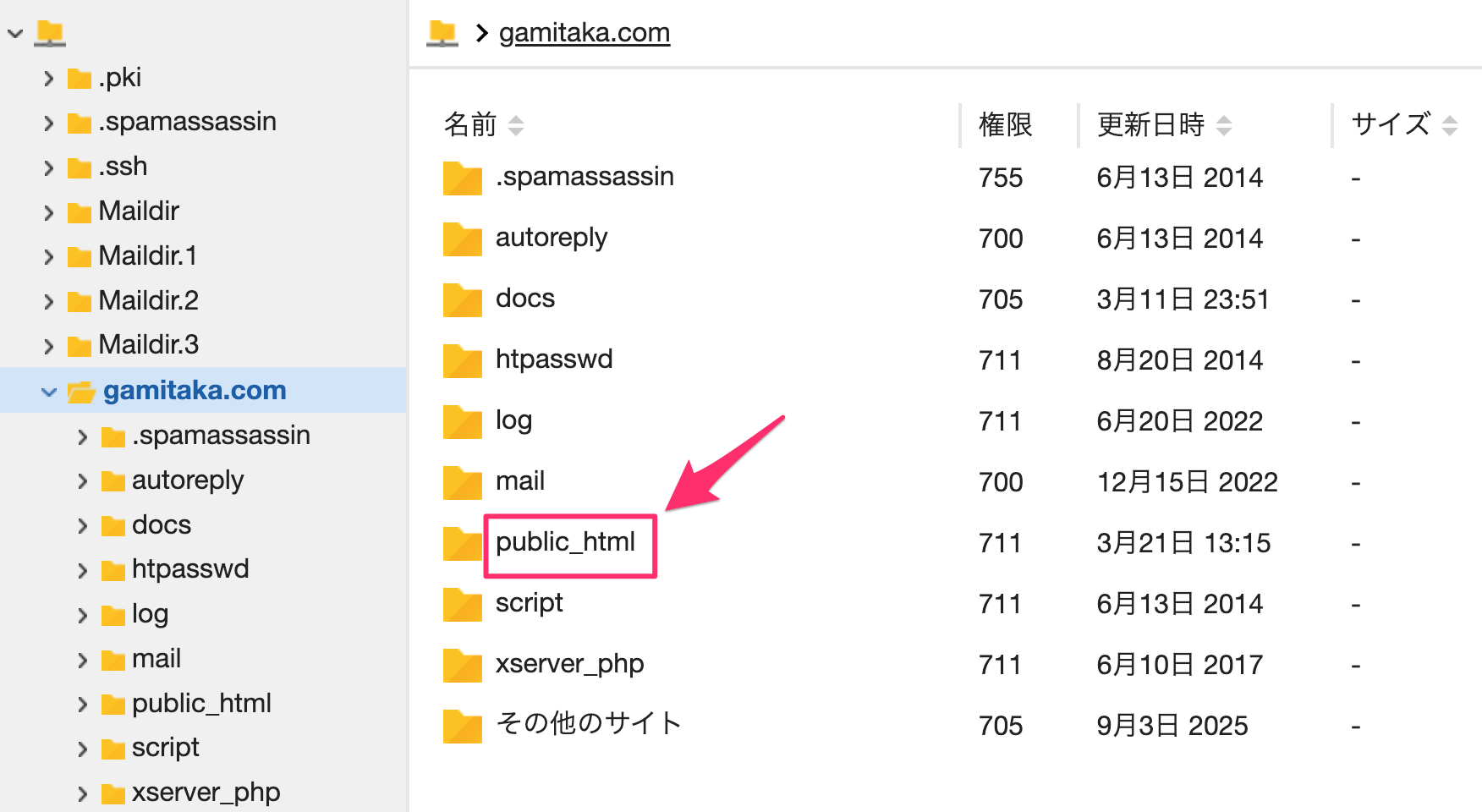Click the docs folder icon in file list
Viewport: 1482px width, 812px height.
click(462, 299)
